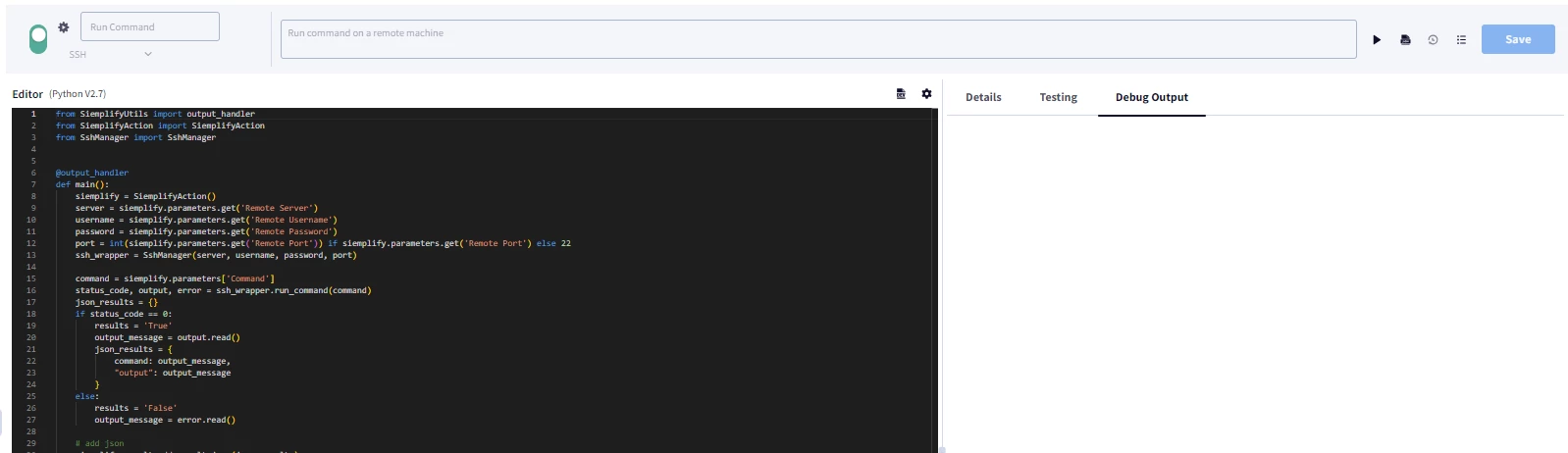This screenshot has height=453, width=1568.
Task: Click the "results = 'True'" line
Action: pyautogui.click(x=132, y=326)
